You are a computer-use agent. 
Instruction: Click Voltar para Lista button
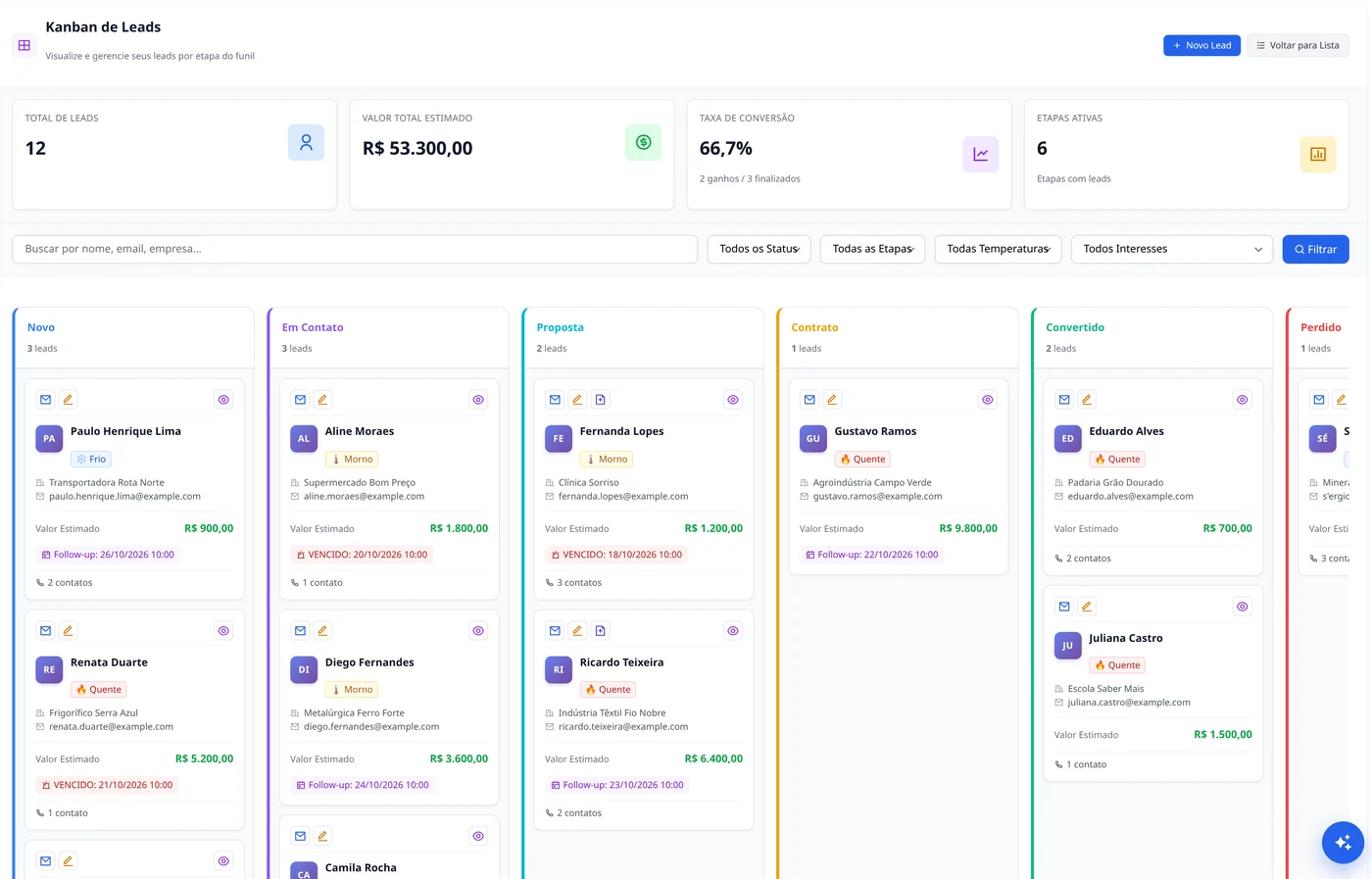pos(1298,45)
